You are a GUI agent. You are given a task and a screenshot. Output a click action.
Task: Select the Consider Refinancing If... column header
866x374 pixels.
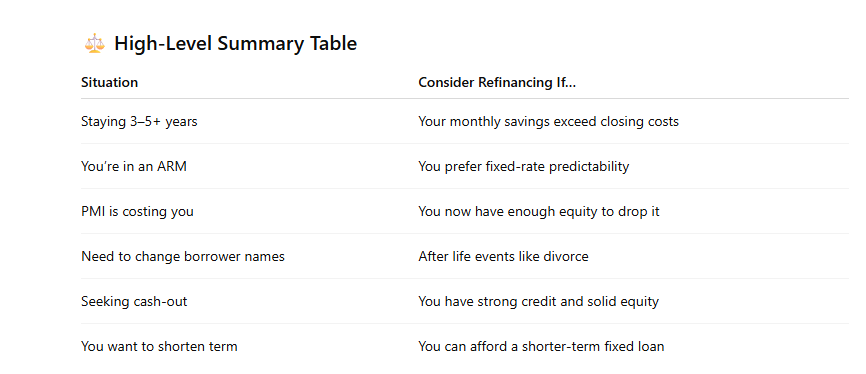click(497, 82)
